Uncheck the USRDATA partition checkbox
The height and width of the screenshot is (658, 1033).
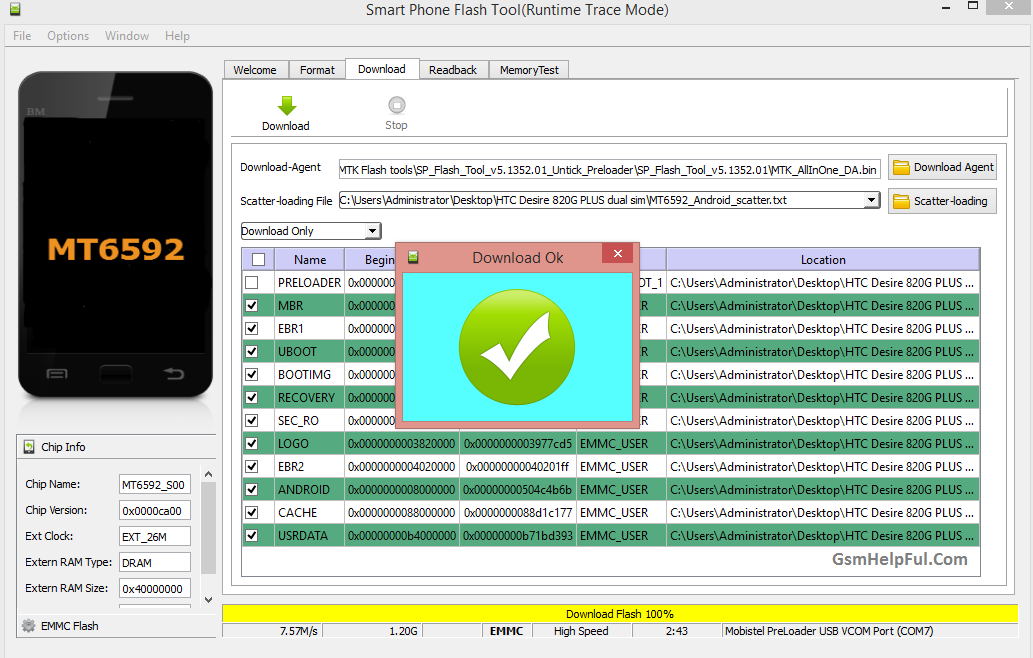tap(252, 535)
